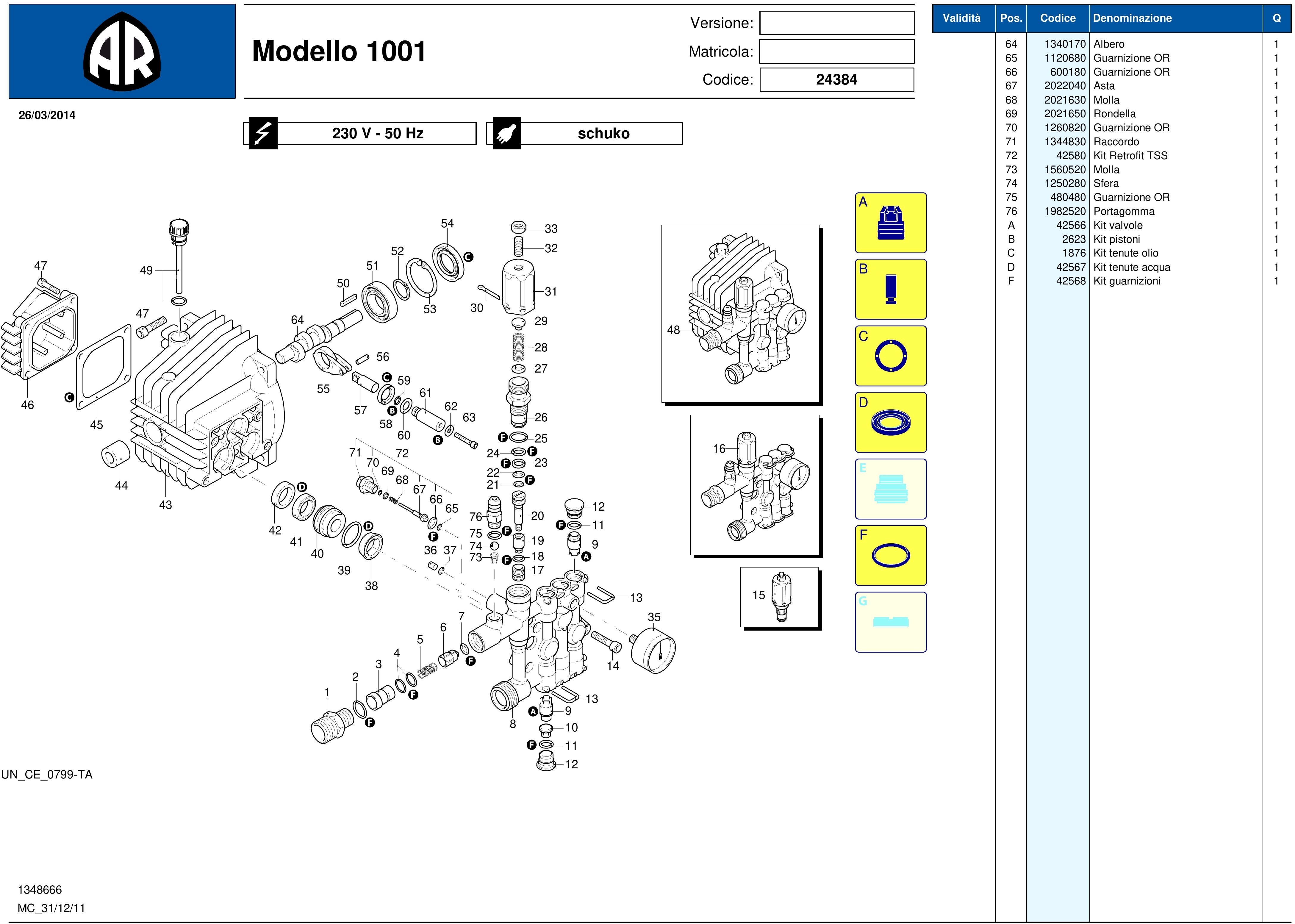Click the lightning voltage icon
Image resolution: width=1295 pixels, height=924 pixels.
[263, 133]
